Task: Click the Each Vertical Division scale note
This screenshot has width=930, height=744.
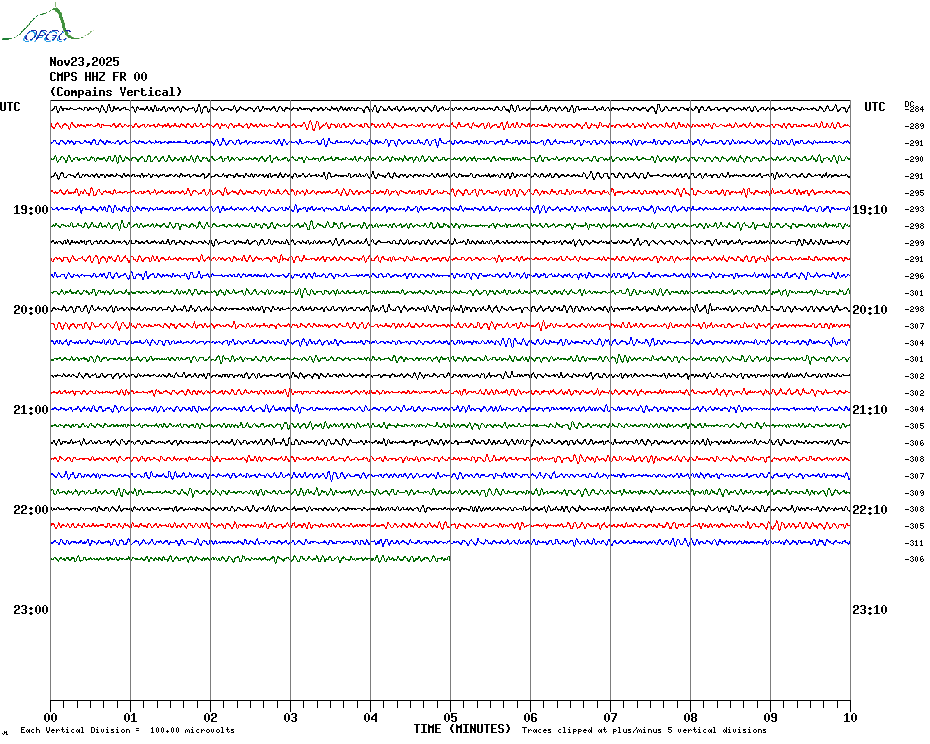Action: pyautogui.click(x=128, y=730)
